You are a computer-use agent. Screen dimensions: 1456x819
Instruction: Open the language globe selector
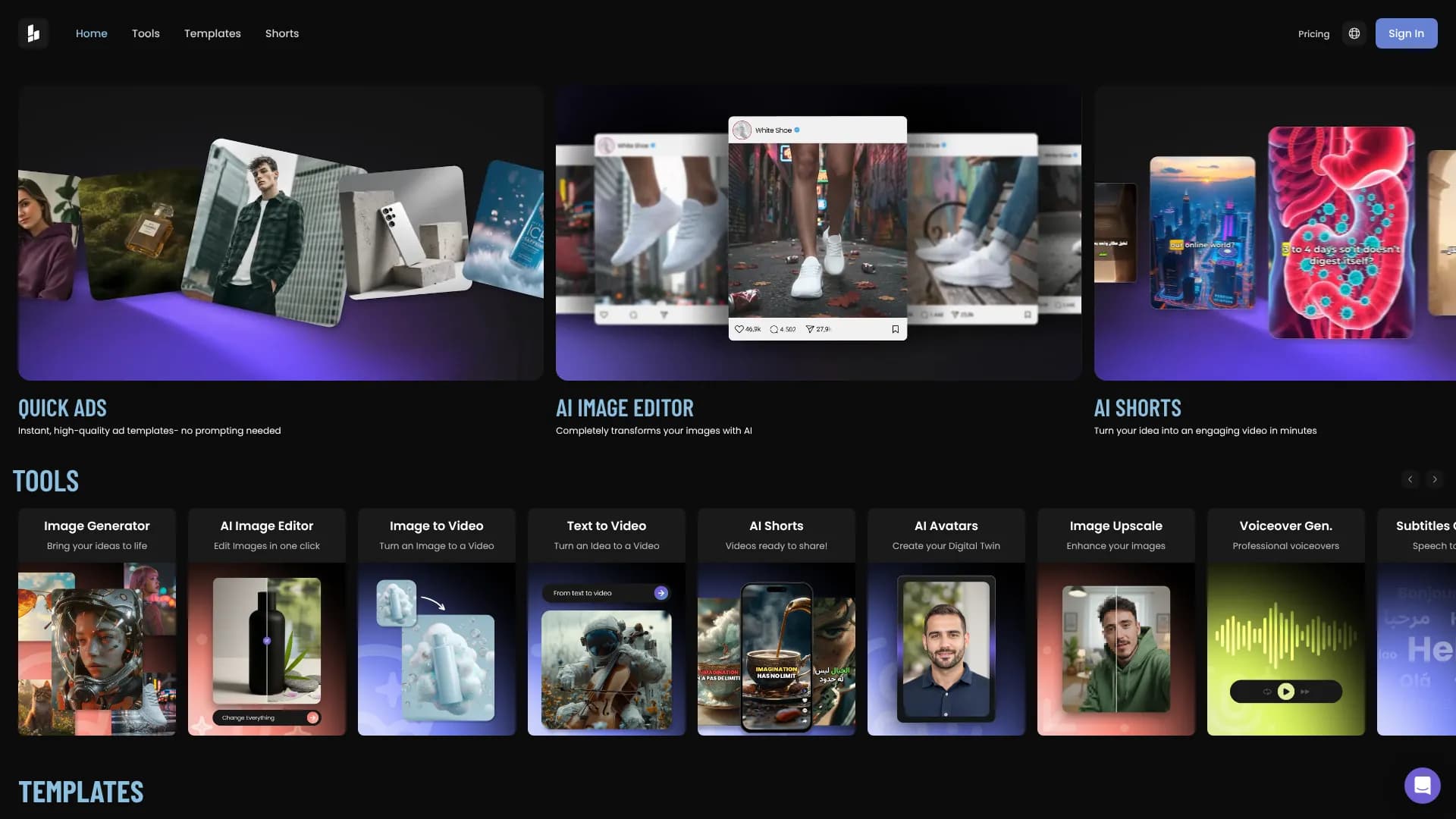coord(1354,33)
